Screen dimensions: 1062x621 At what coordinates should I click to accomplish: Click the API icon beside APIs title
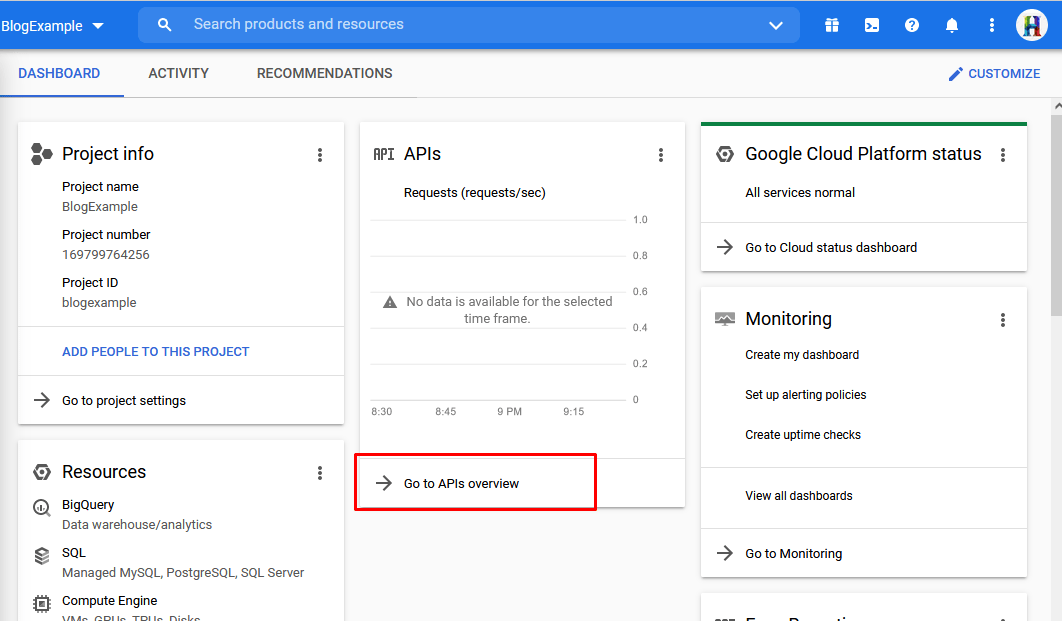coord(383,154)
